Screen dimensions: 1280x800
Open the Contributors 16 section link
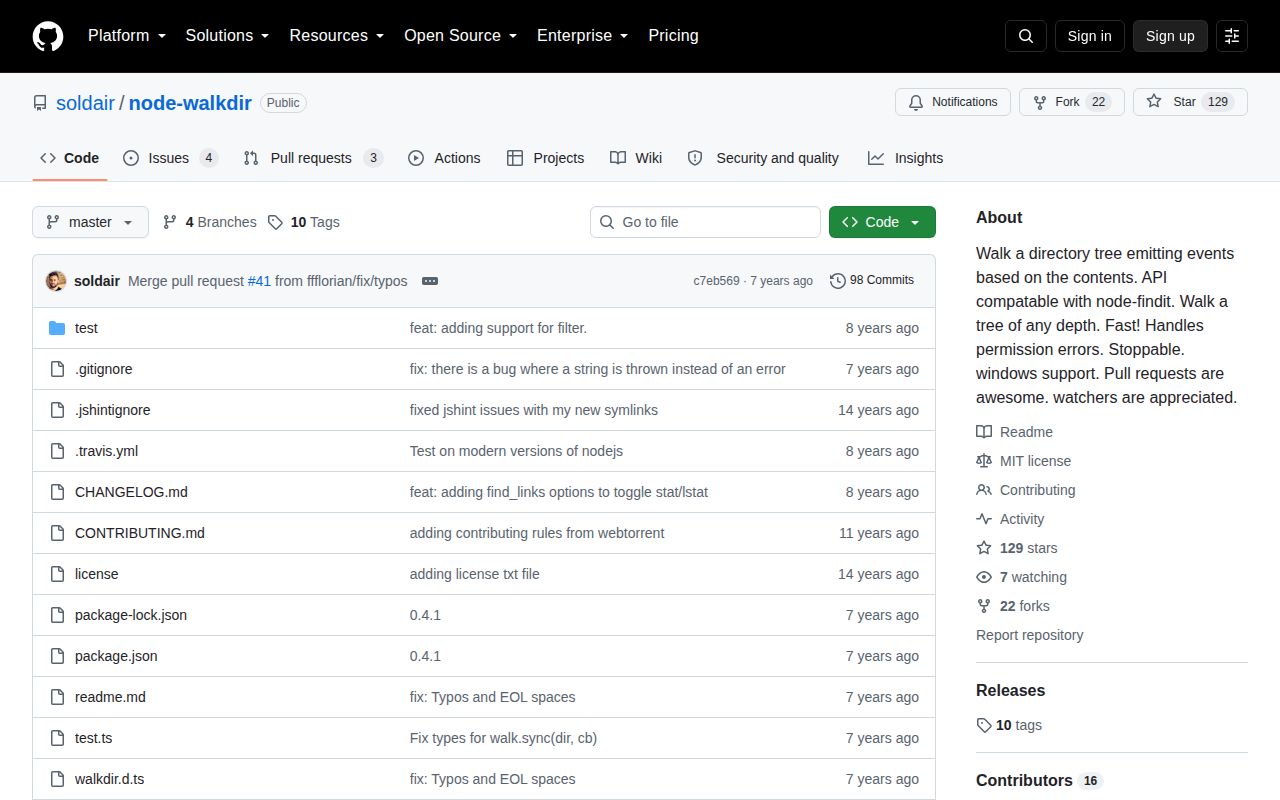click(1039, 780)
